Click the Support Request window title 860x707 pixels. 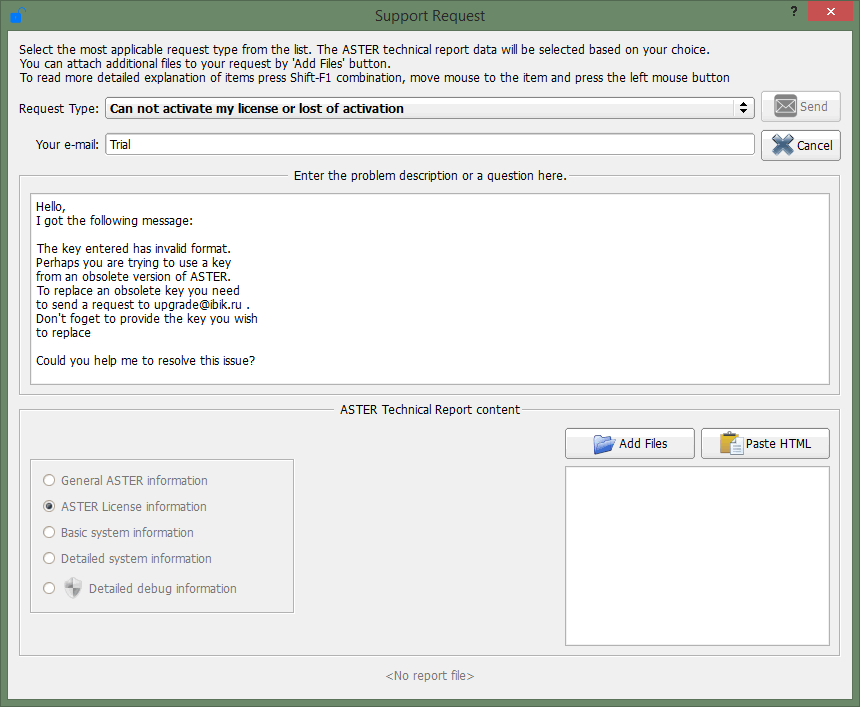point(430,15)
